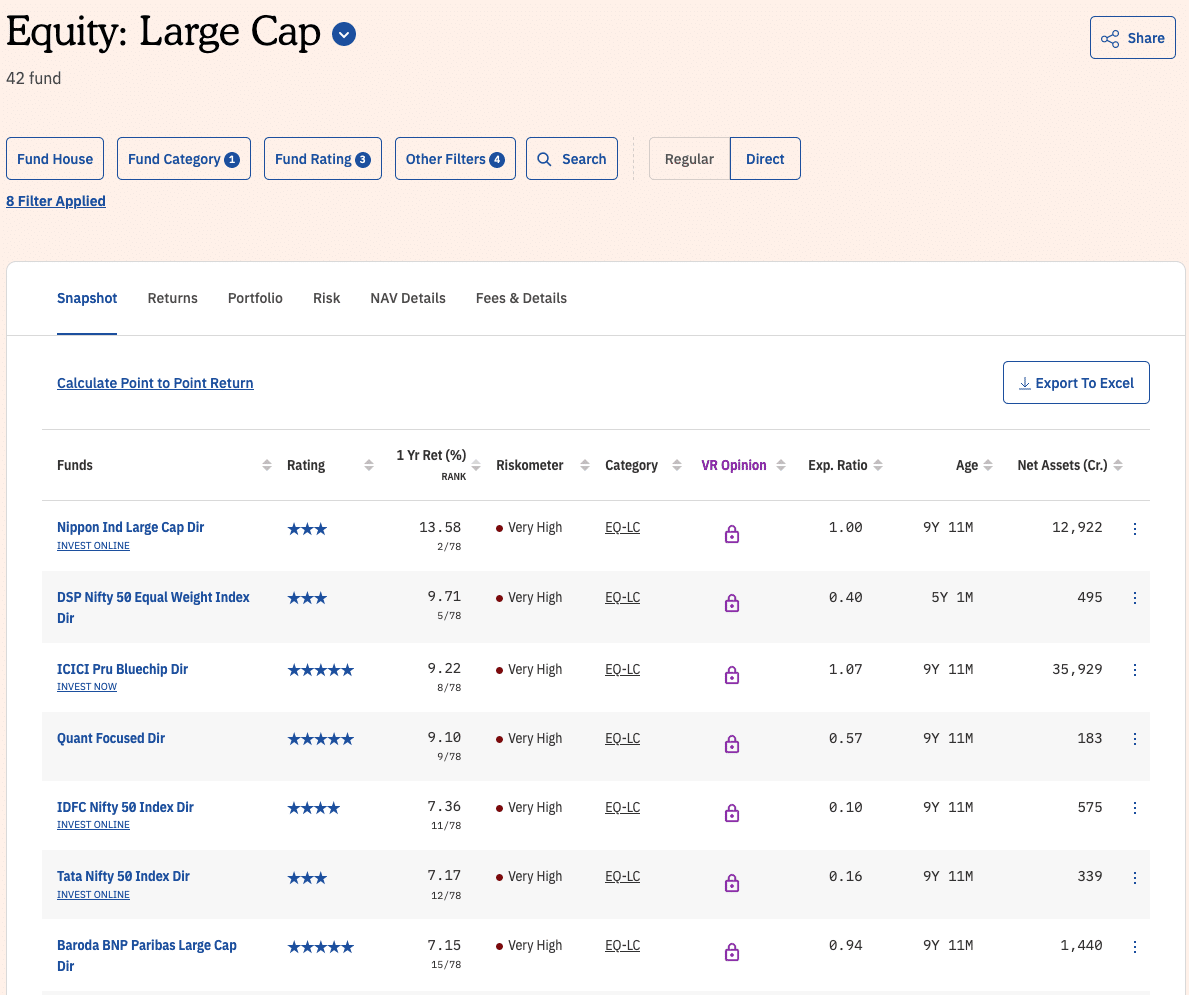Open Other Filters menu
Viewport: 1189px width, 995px height.
click(455, 159)
